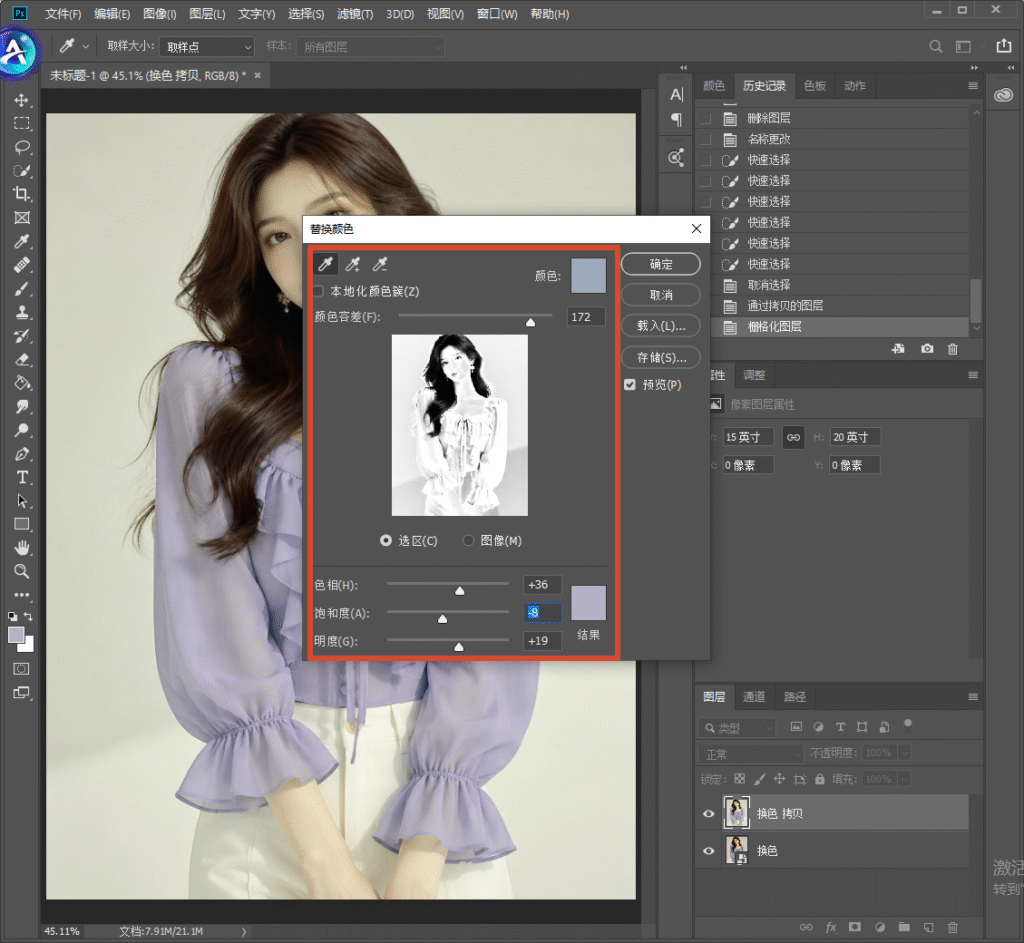Select the Clone Stamp tool

pos(22,312)
